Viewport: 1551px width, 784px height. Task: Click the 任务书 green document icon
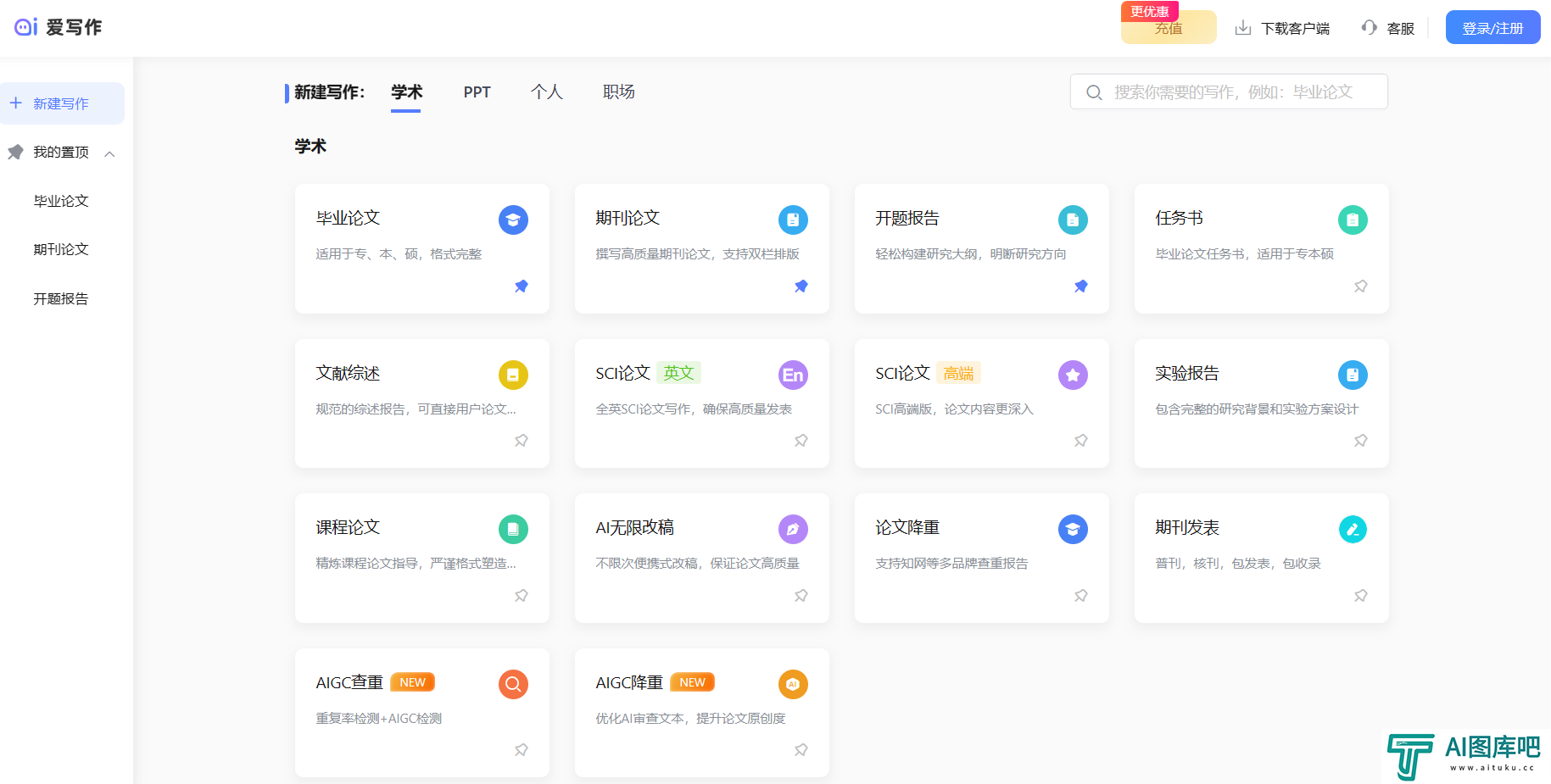pyautogui.click(x=1353, y=220)
